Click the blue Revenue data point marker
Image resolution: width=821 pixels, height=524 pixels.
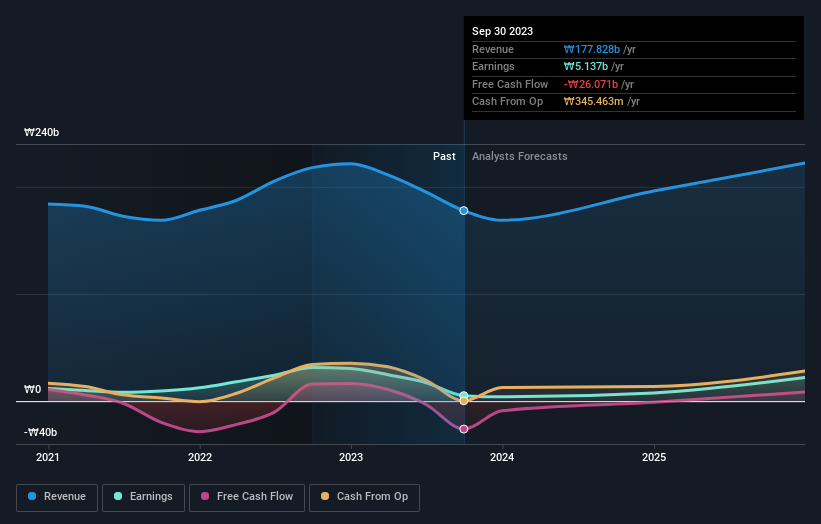464,210
